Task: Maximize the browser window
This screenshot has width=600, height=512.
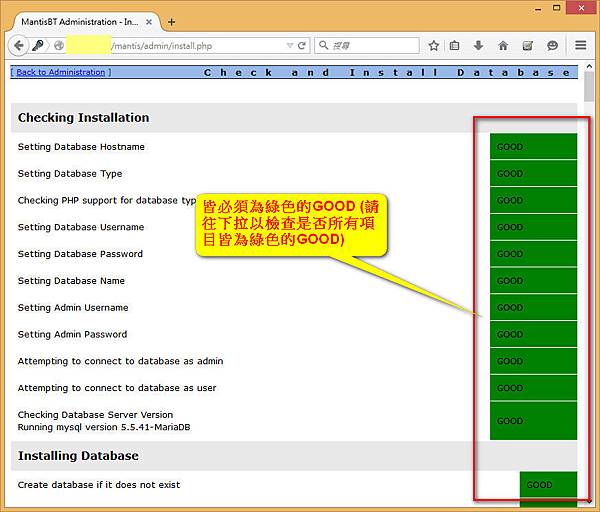Action: (x=557, y=8)
